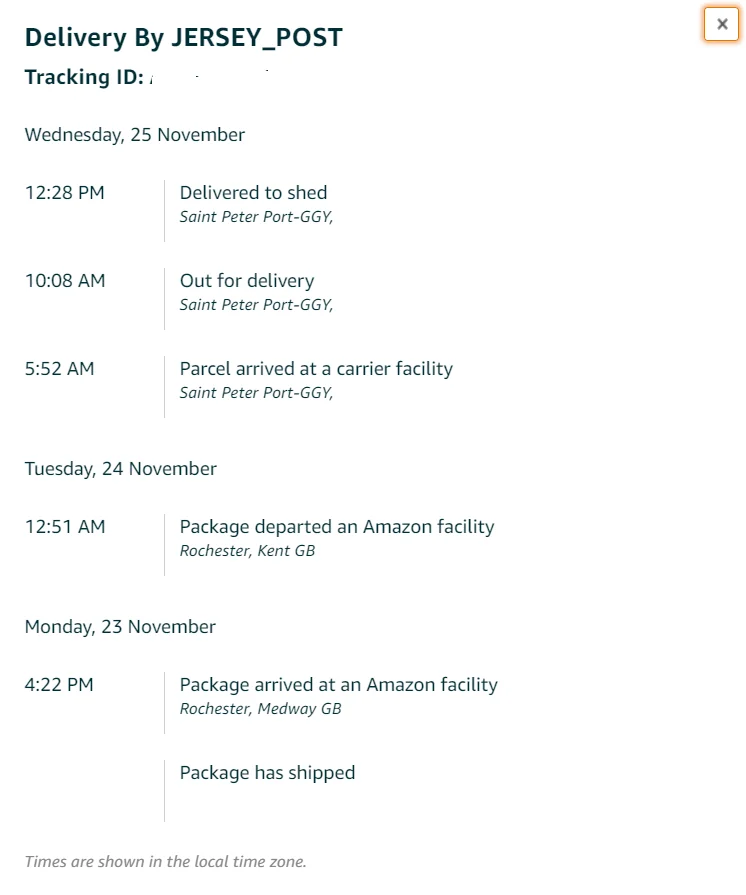Image resolution: width=746 pixels, height=895 pixels.
Task: Click the 10:08 AM timestamp
Action: [x=65, y=281]
